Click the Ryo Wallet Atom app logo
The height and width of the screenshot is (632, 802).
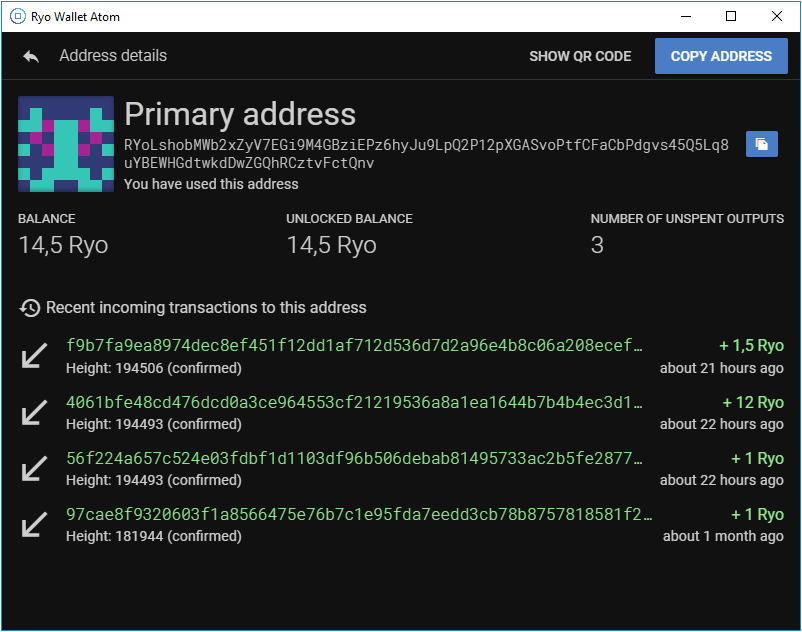[x=17, y=16]
